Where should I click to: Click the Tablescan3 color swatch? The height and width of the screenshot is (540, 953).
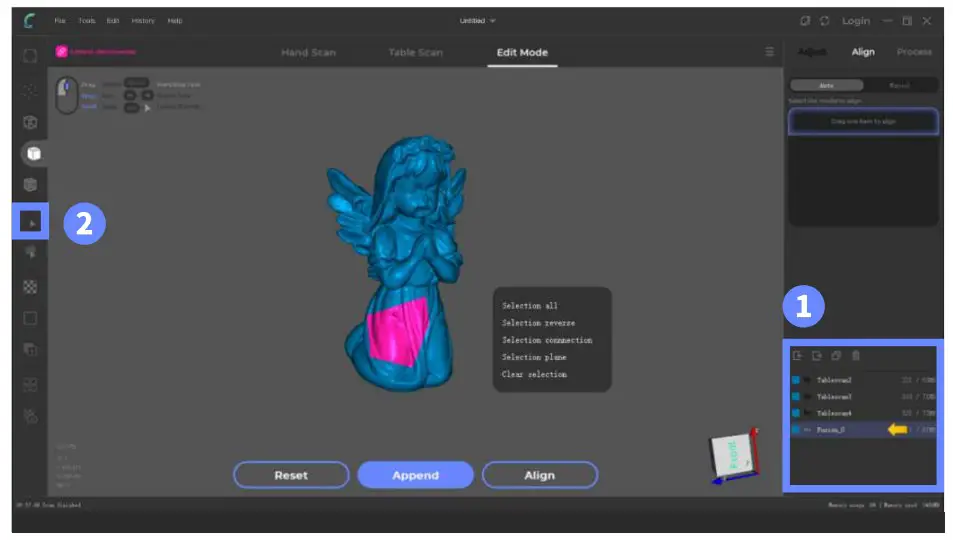[x=796, y=396]
